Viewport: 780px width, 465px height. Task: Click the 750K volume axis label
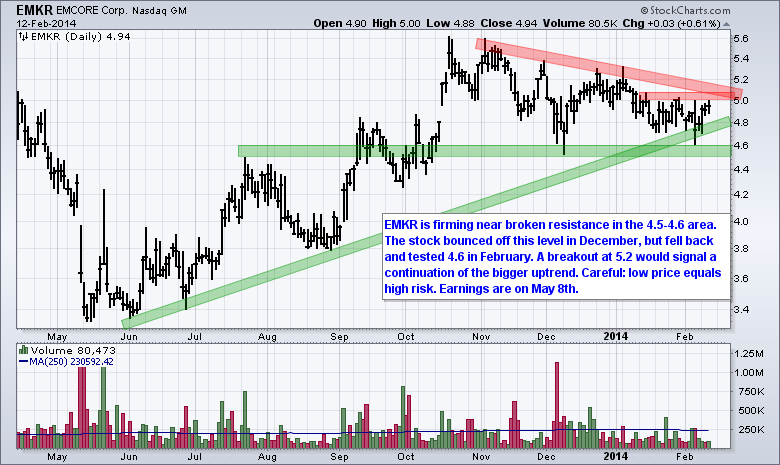(749, 391)
